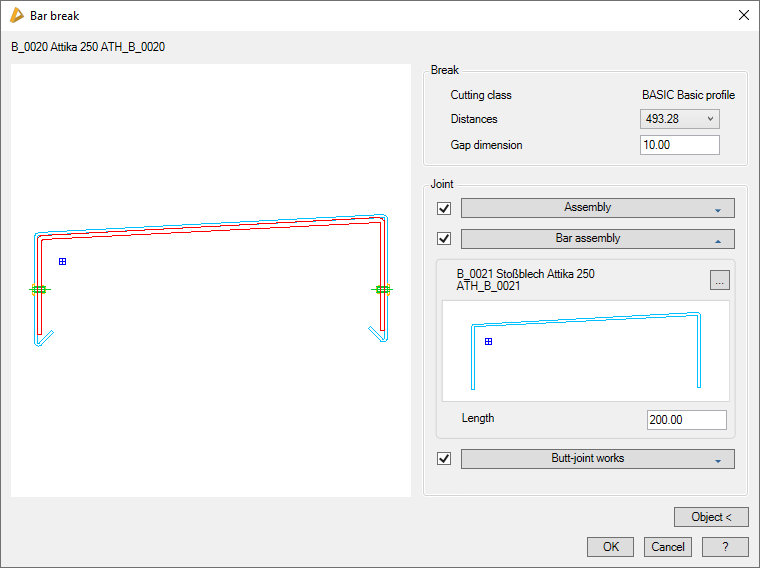Image resolution: width=760 pixels, height=568 pixels.
Task: Close the Bar break dialog
Action: point(742,15)
